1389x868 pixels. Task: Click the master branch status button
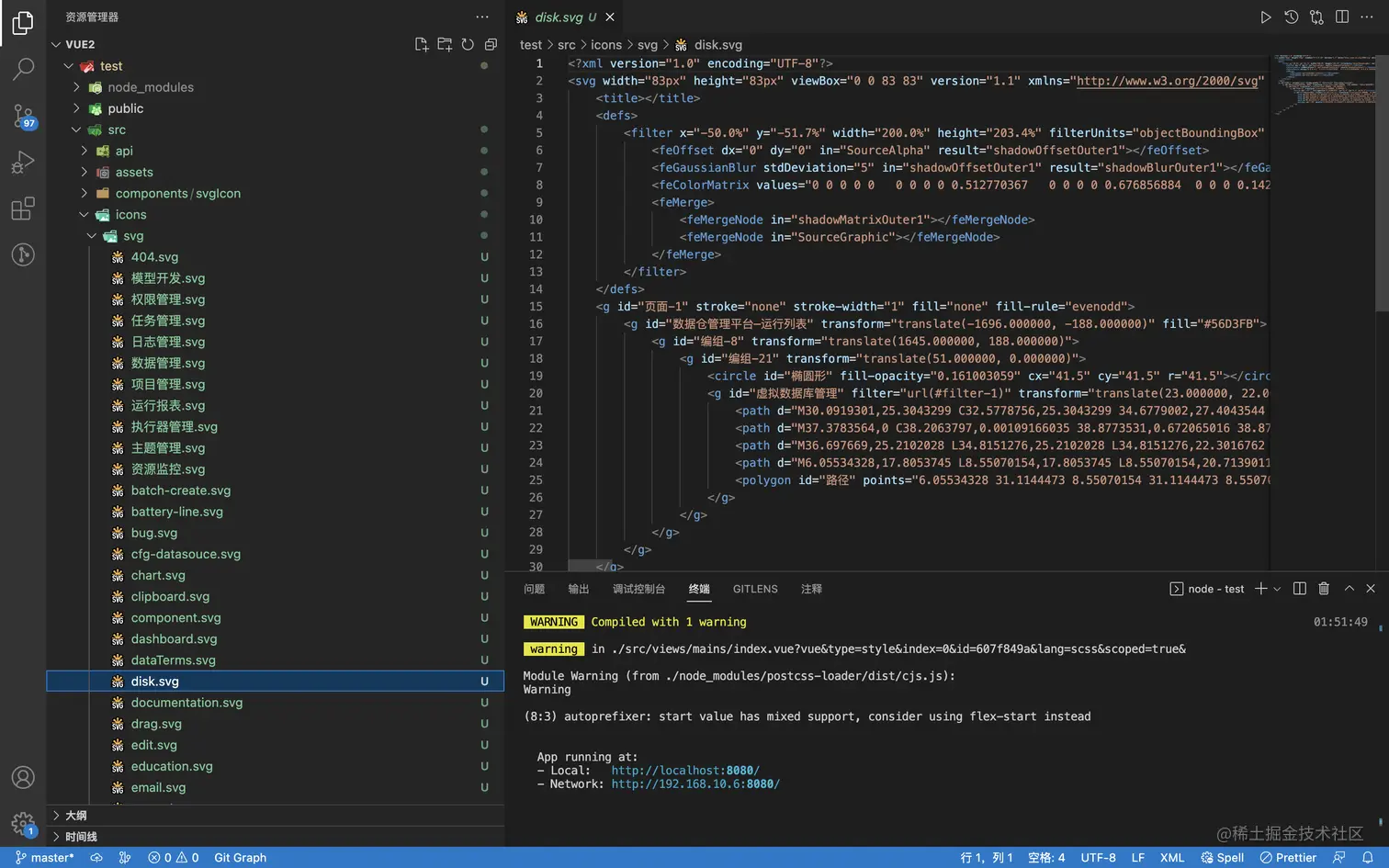click(x=44, y=857)
